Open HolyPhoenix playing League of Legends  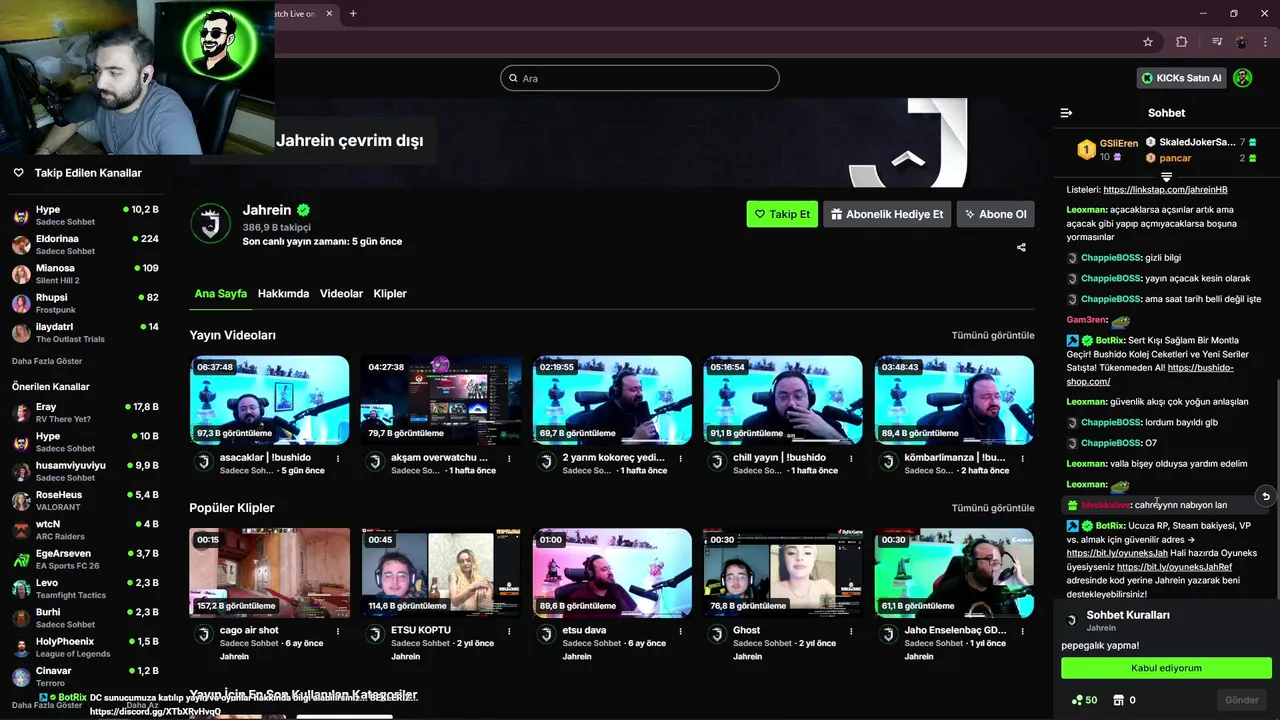point(85,647)
